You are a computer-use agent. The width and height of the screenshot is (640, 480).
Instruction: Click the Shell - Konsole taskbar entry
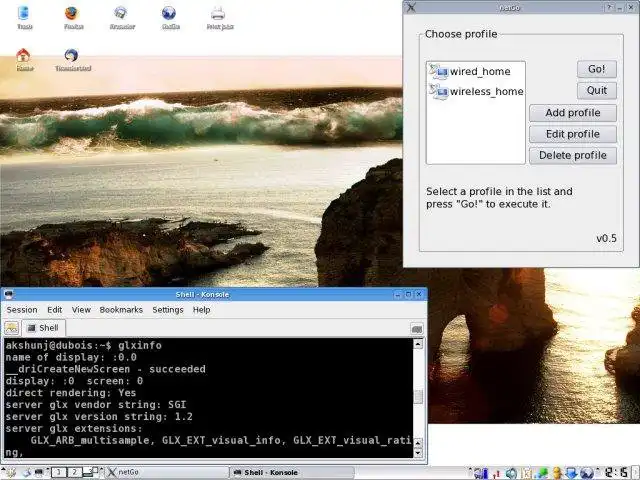coord(291,472)
